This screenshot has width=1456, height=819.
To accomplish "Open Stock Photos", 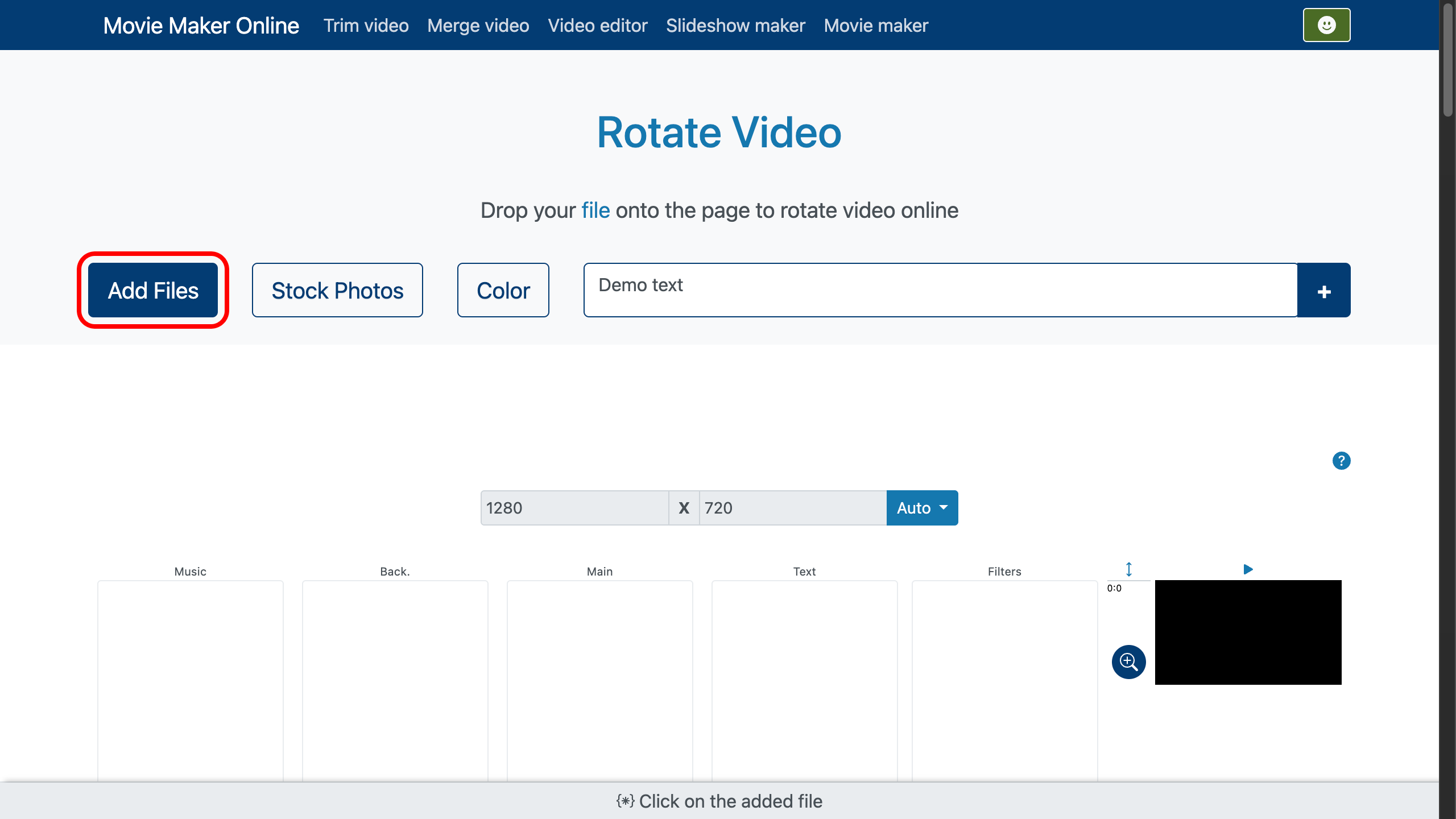I will pyautogui.click(x=337, y=290).
